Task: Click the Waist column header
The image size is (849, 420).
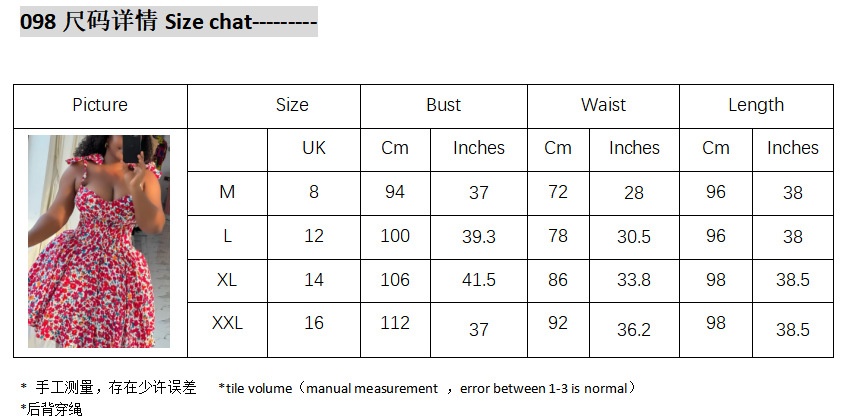Action: tap(603, 105)
